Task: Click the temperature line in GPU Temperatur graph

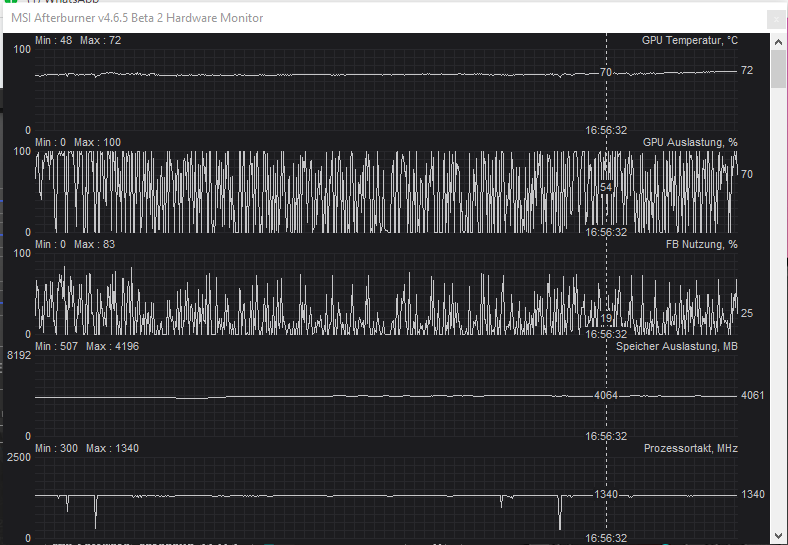Action: pos(386,74)
